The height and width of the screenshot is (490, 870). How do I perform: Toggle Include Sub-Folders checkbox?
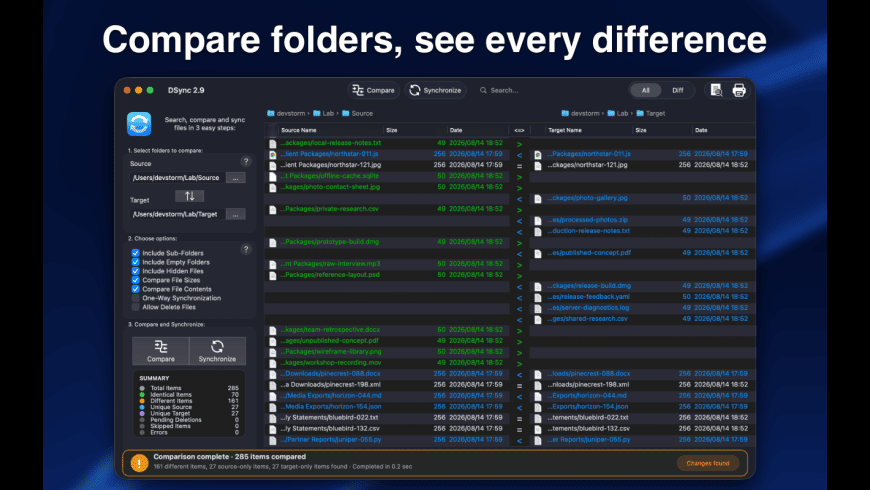pyautogui.click(x=135, y=253)
